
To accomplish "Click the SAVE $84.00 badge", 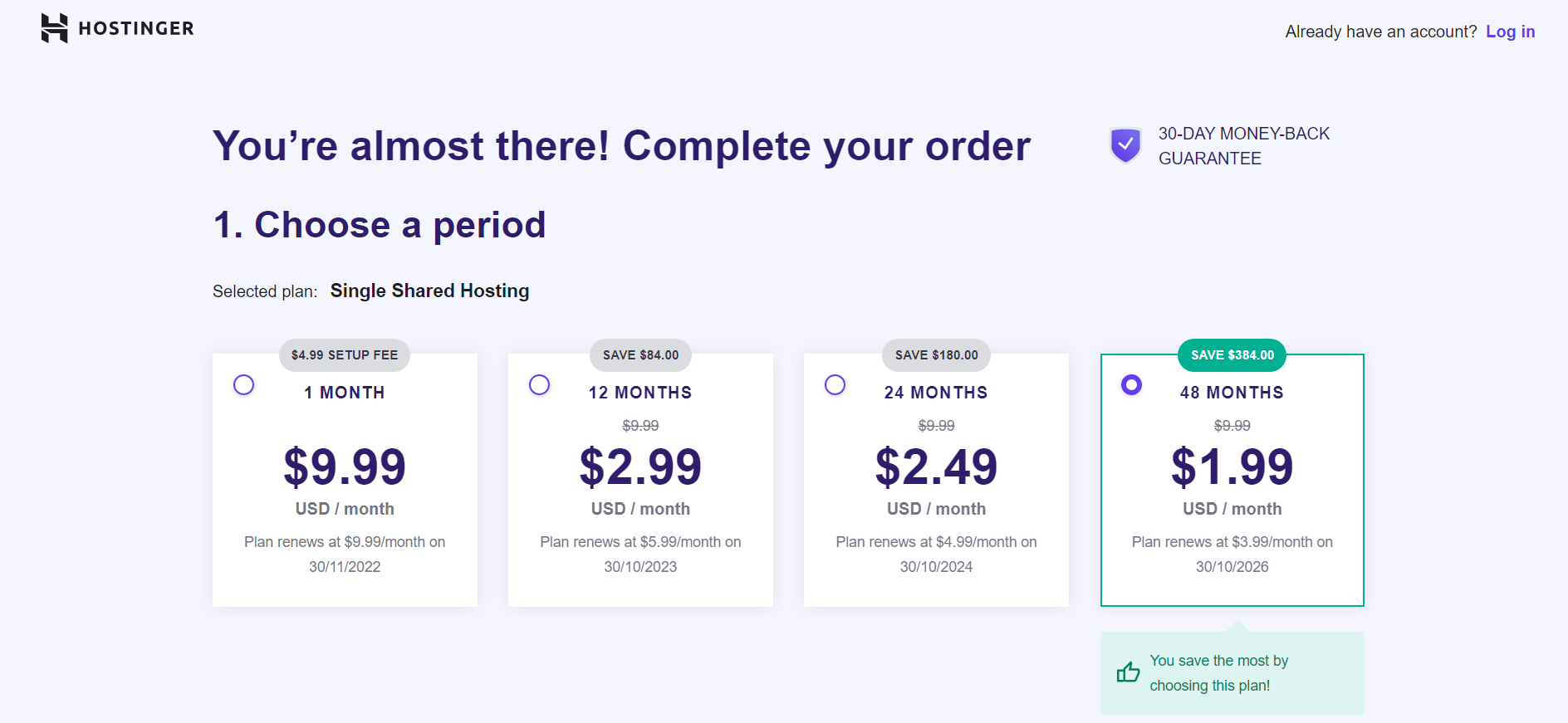I will 639,354.
